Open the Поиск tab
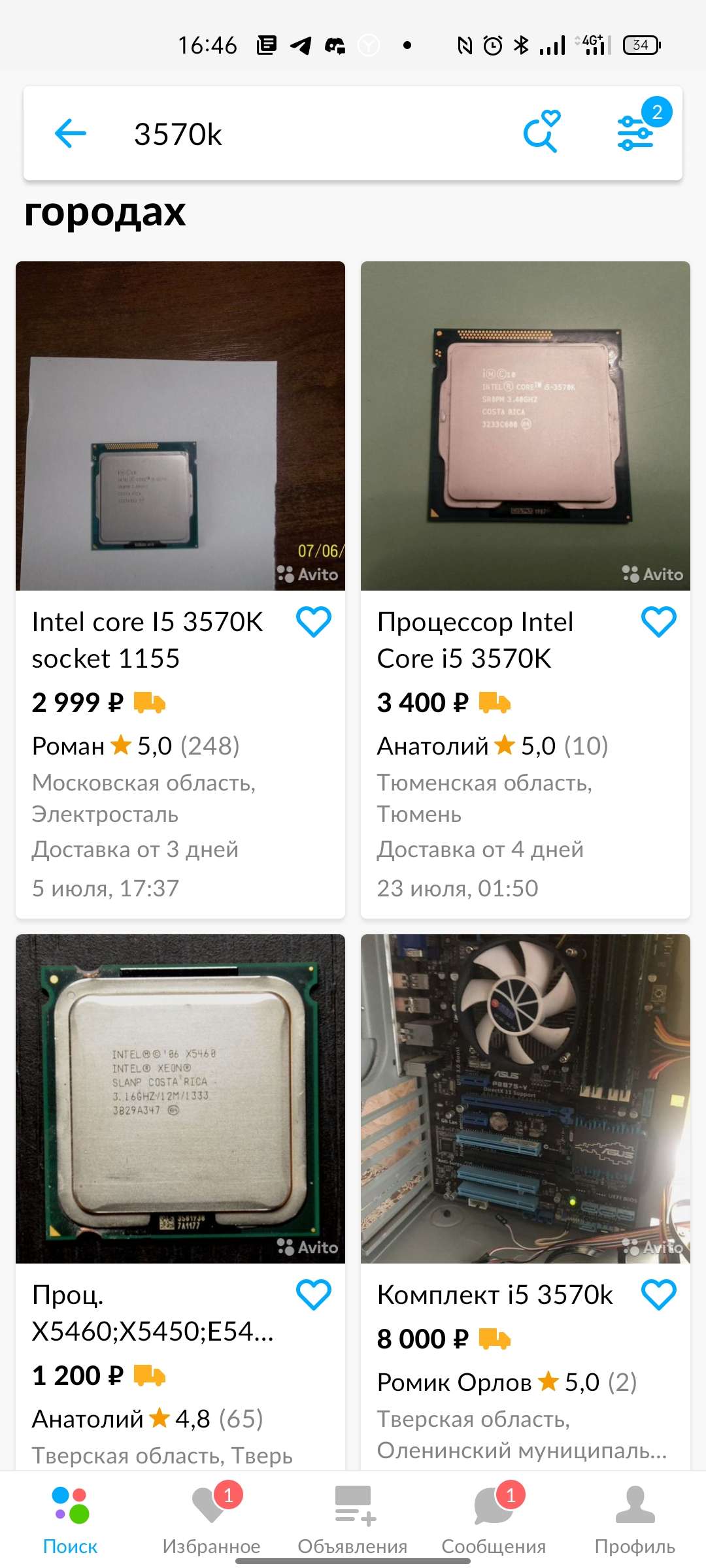The height and width of the screenshot is (1568, 706). pos(70,1520)
